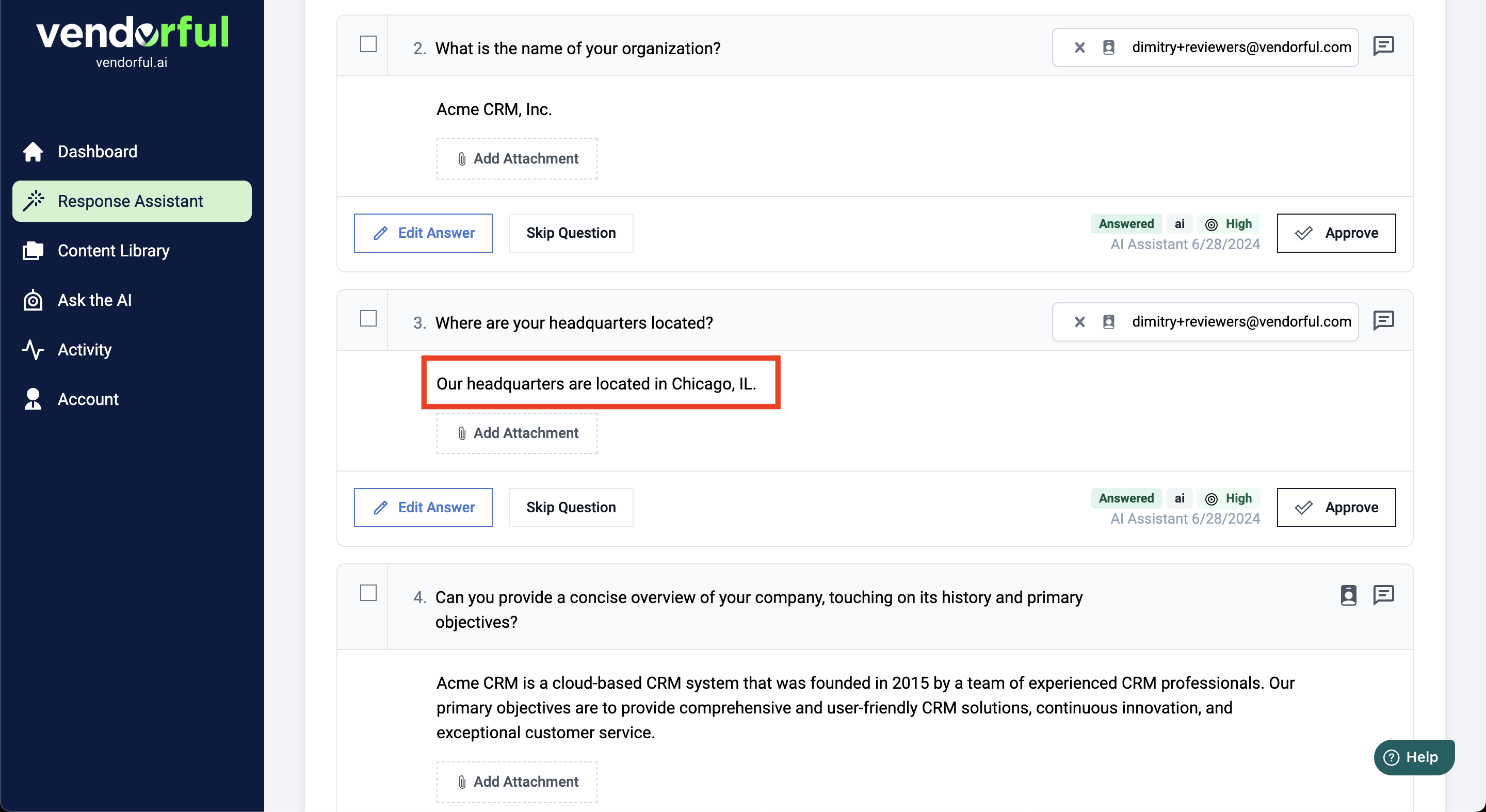Navigate to Ask the AI

[x=94, y=300]
